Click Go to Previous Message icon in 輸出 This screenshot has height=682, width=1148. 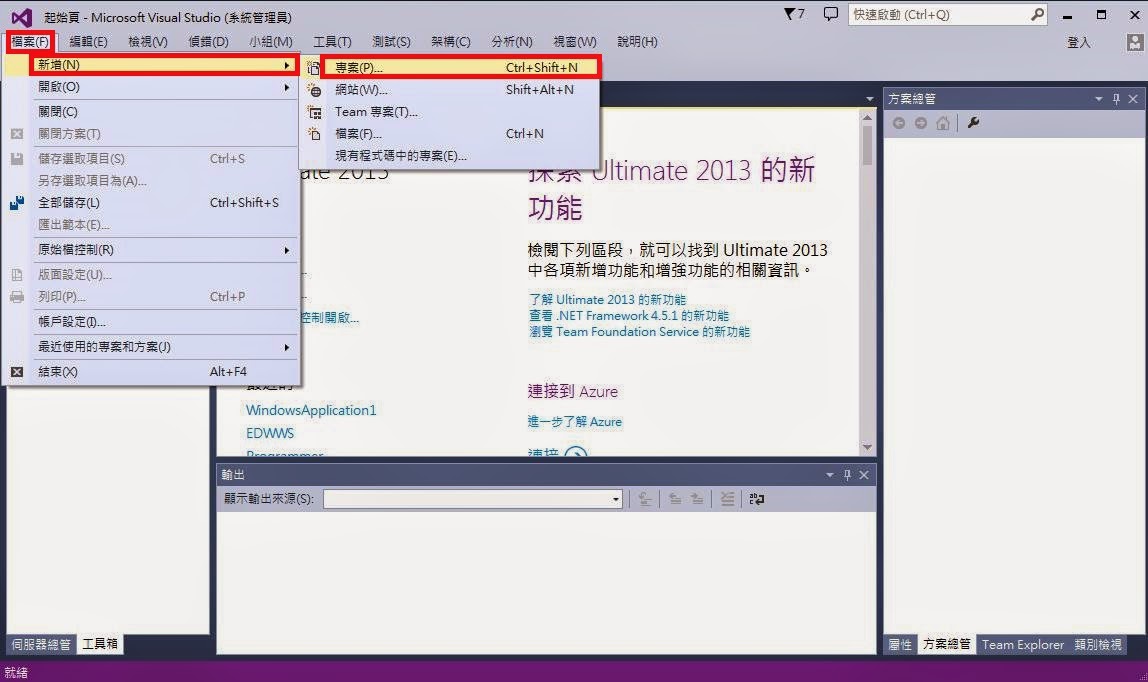pos(675,499)
